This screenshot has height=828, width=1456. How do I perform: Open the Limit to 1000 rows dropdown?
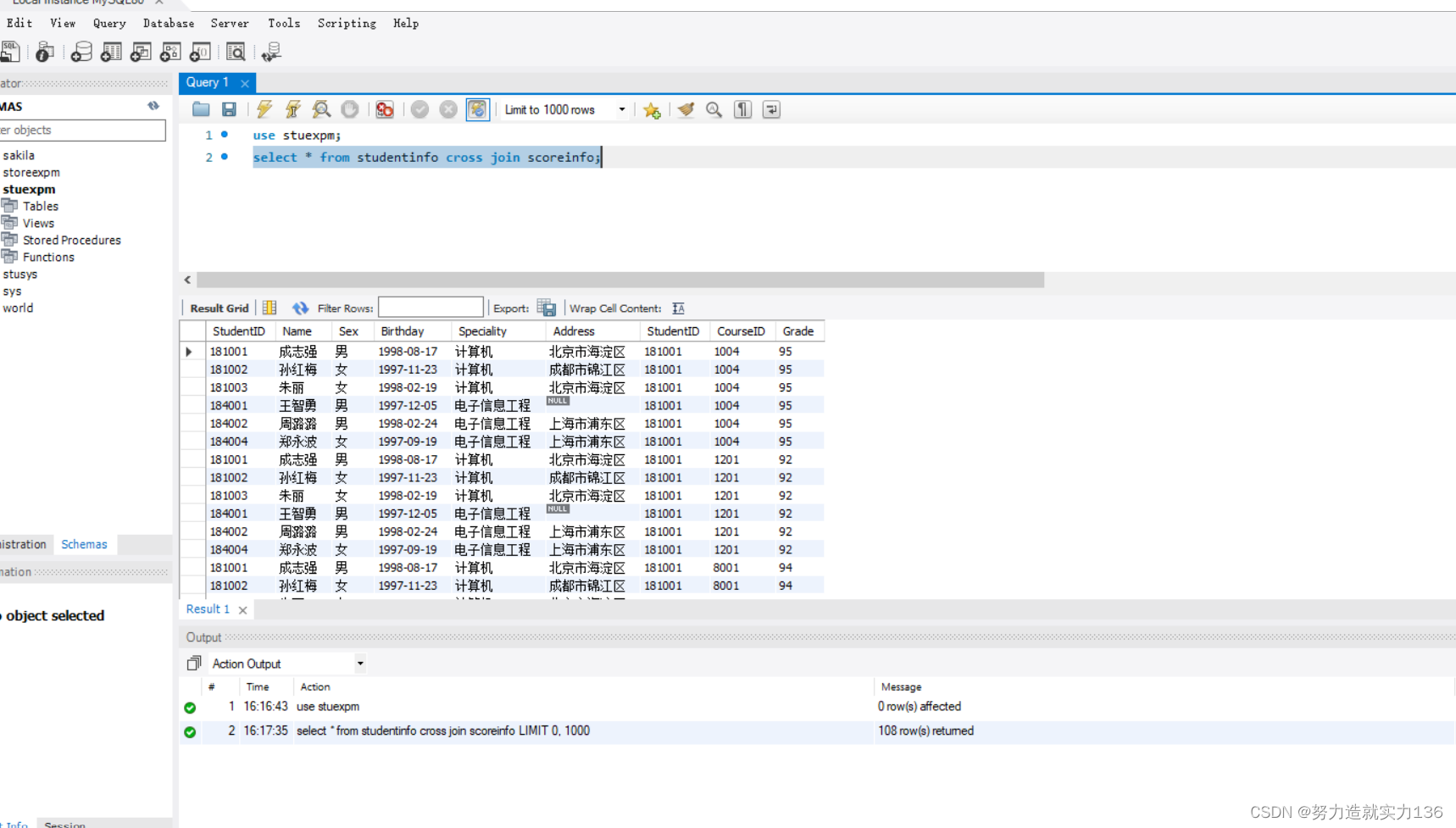pos(565,109)
